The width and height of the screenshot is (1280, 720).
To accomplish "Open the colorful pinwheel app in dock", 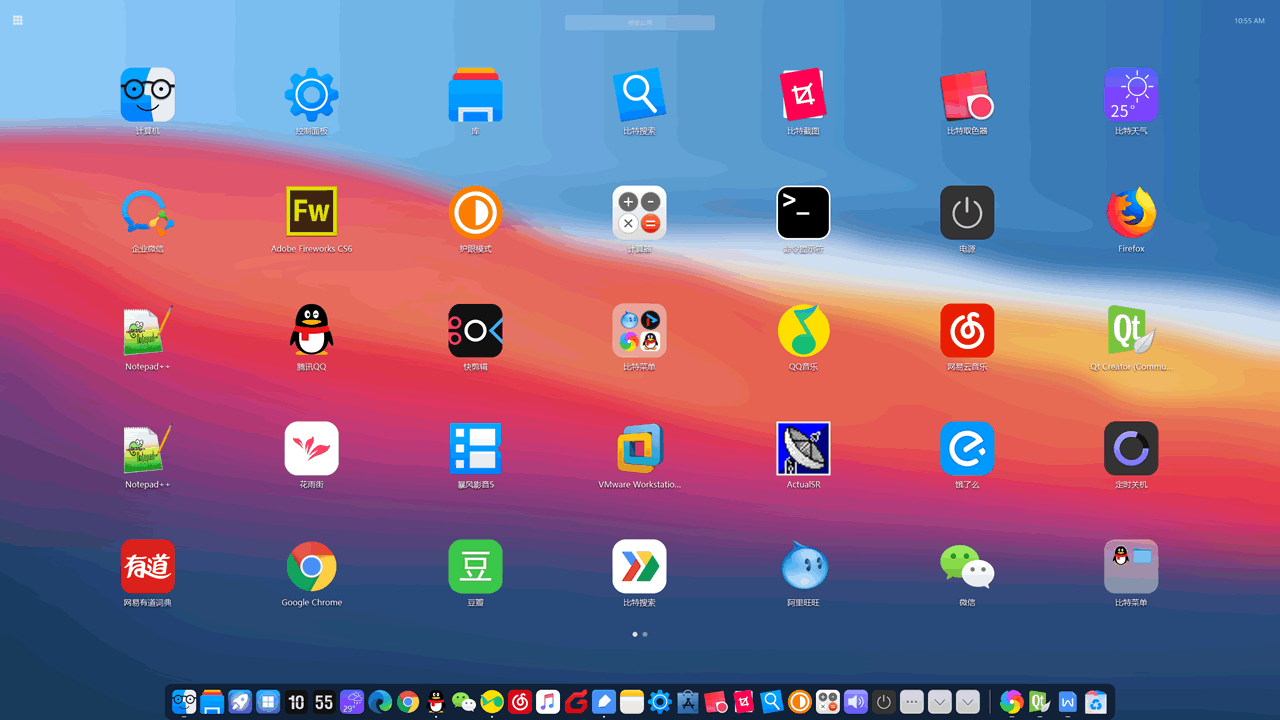I will pyautogui.click(x=1012, y=702).
